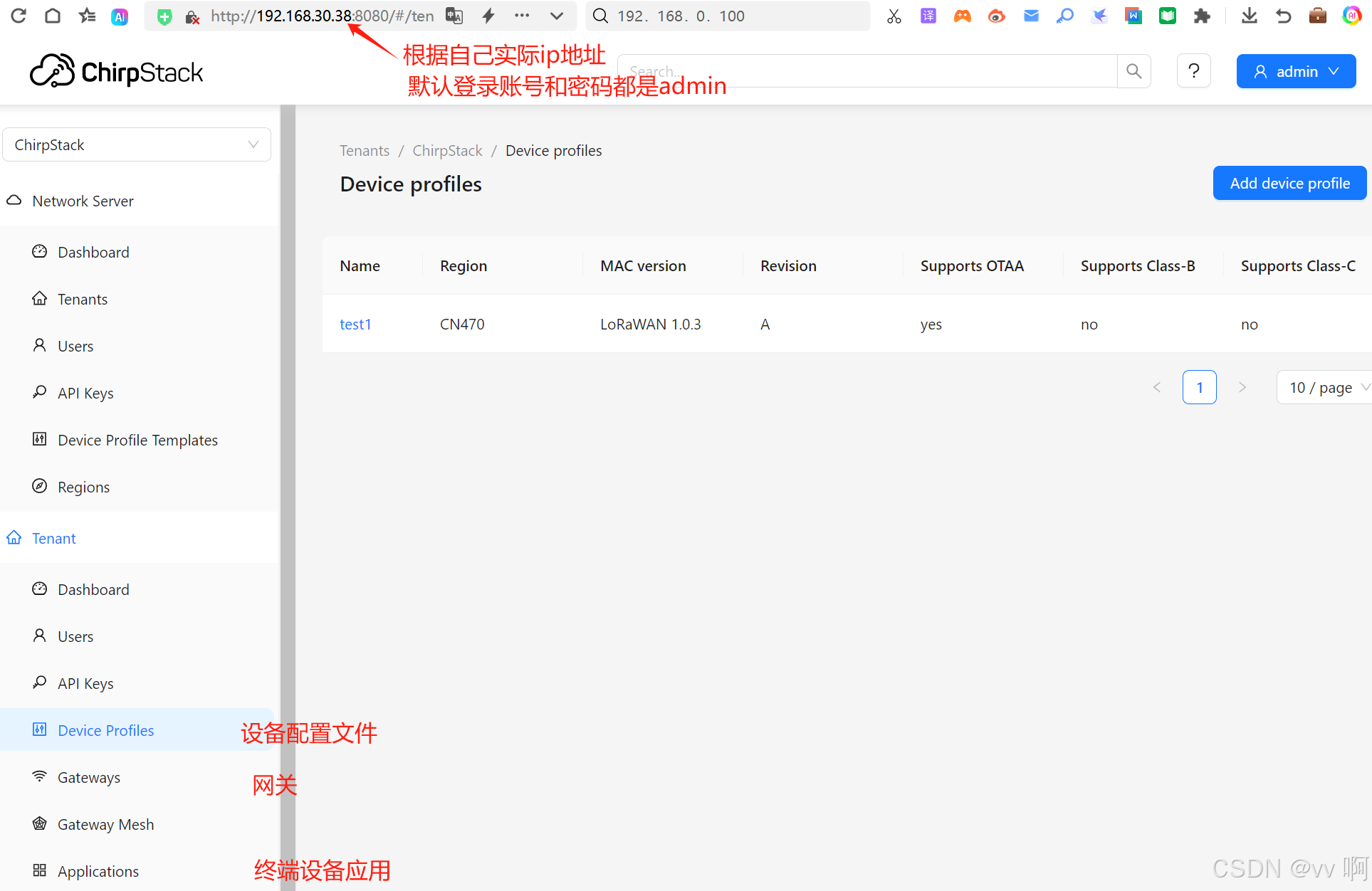This screenshot has width=1372, height=891.
Task: Click the lightning speed mode icon
Action: (x=488, y=16)
